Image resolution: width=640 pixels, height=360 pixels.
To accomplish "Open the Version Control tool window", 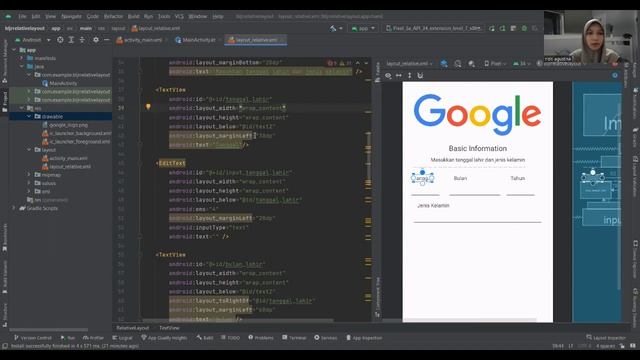I will [33, 338].
